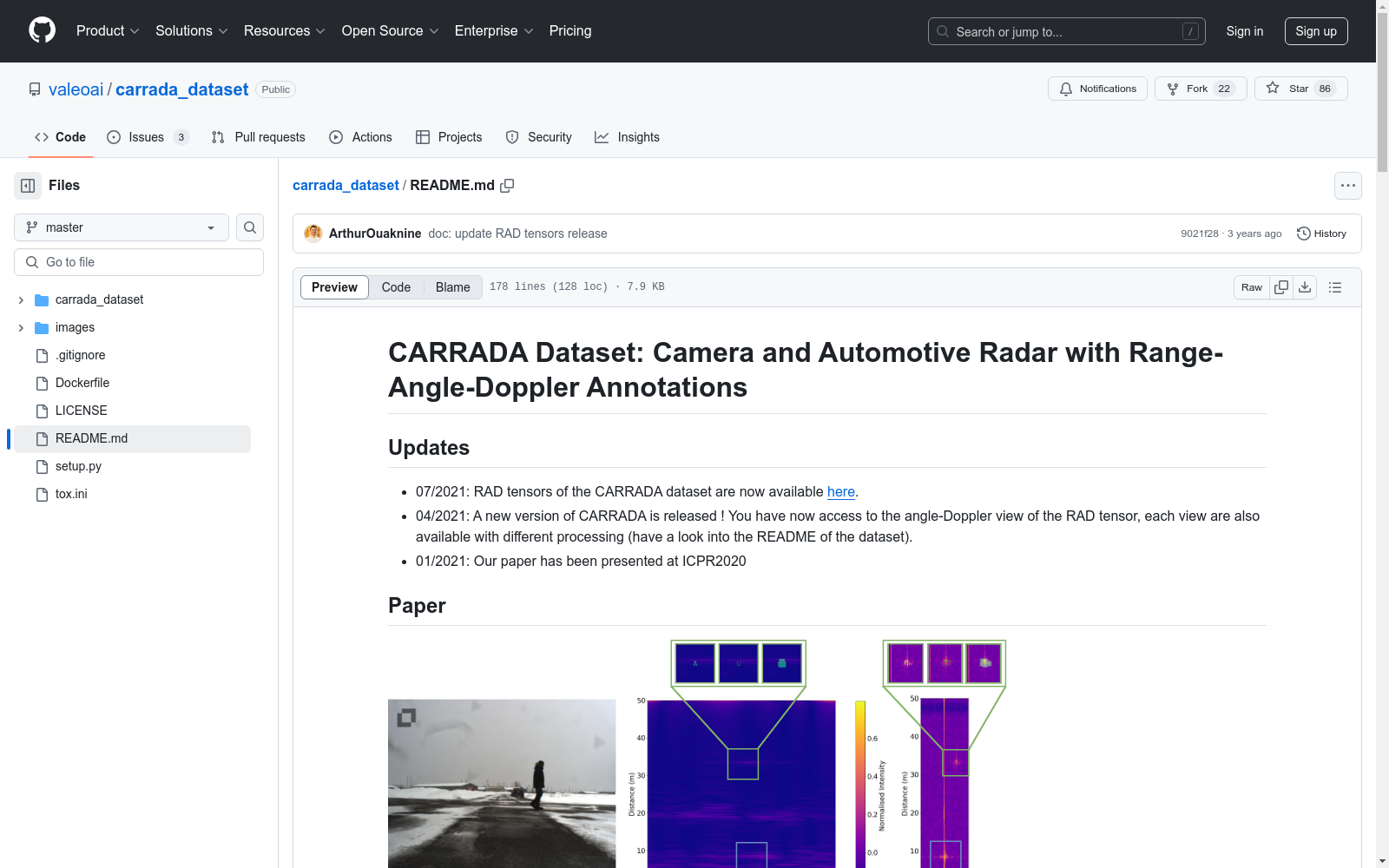This screenshot has width=1389, height=868.
Task: Click the Sign up button
Action: pyautogui.click(x=1315, y=31)
